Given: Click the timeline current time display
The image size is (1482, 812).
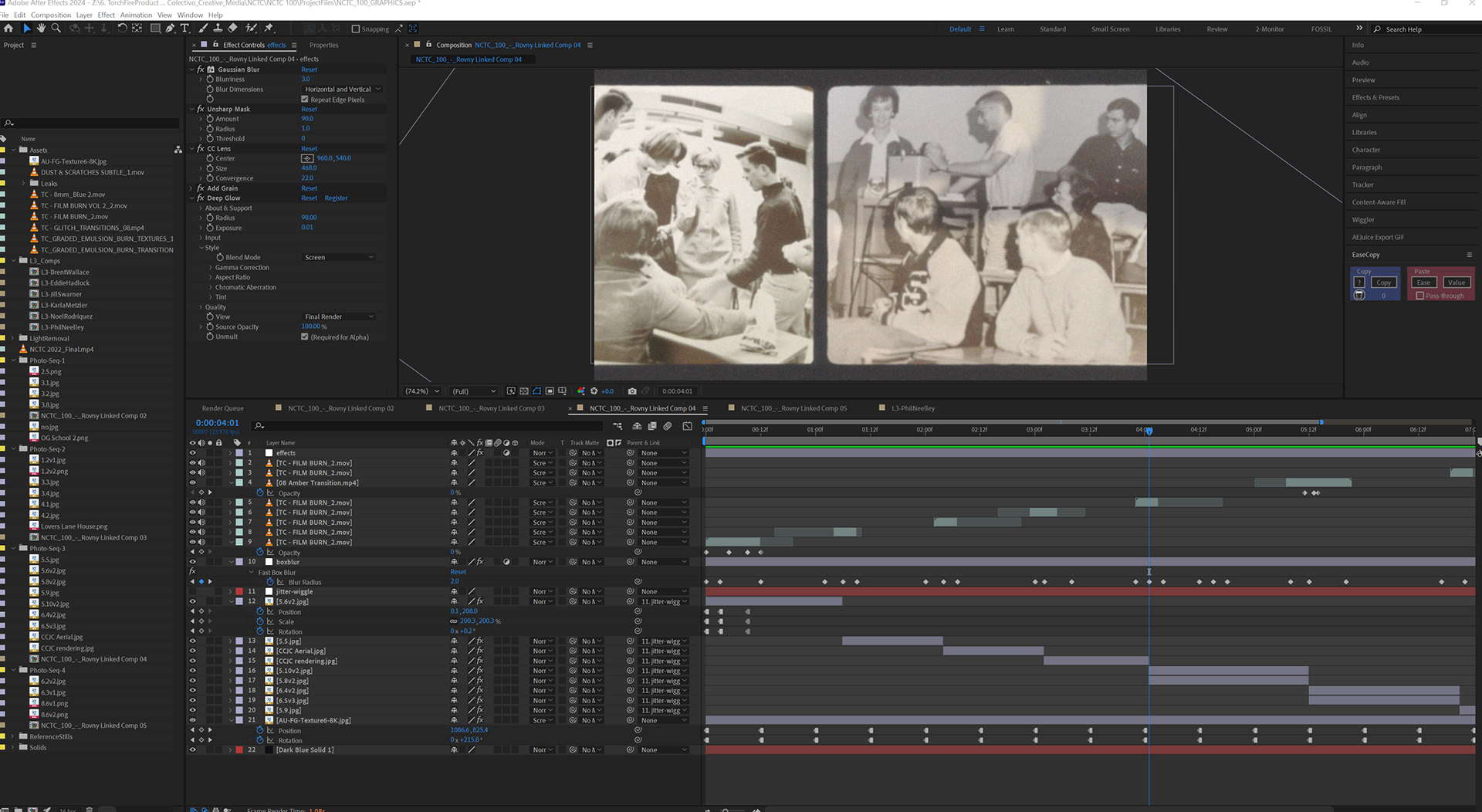Looking at the screenshot, I should (x=217, y=423).
